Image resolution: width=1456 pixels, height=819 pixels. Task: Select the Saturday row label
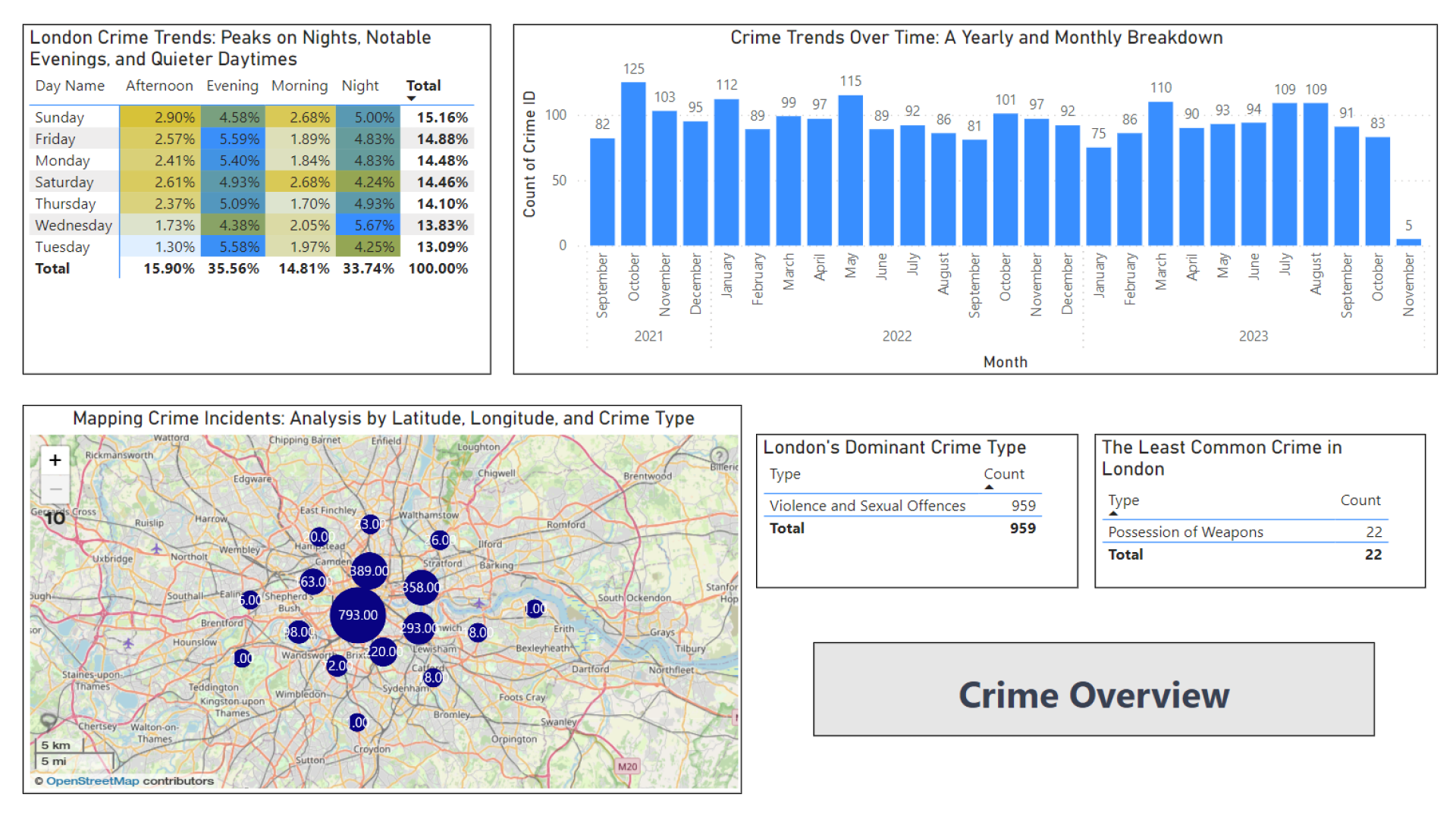click(x=64, y=182)
